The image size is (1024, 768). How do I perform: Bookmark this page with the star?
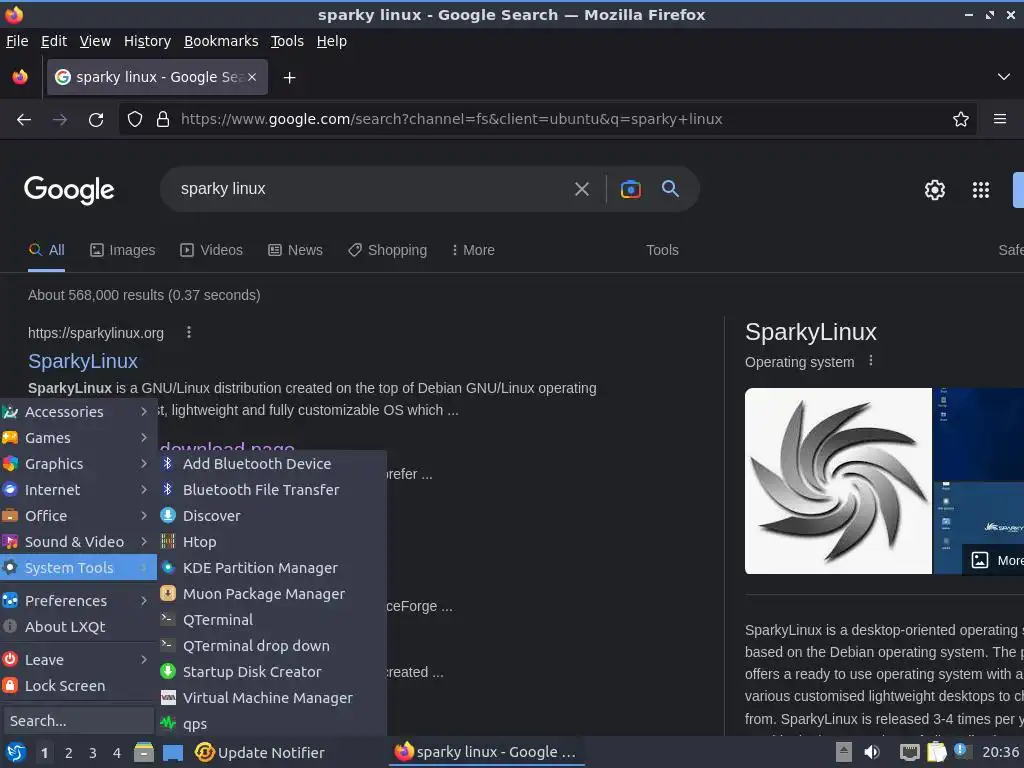click(960, 120)
